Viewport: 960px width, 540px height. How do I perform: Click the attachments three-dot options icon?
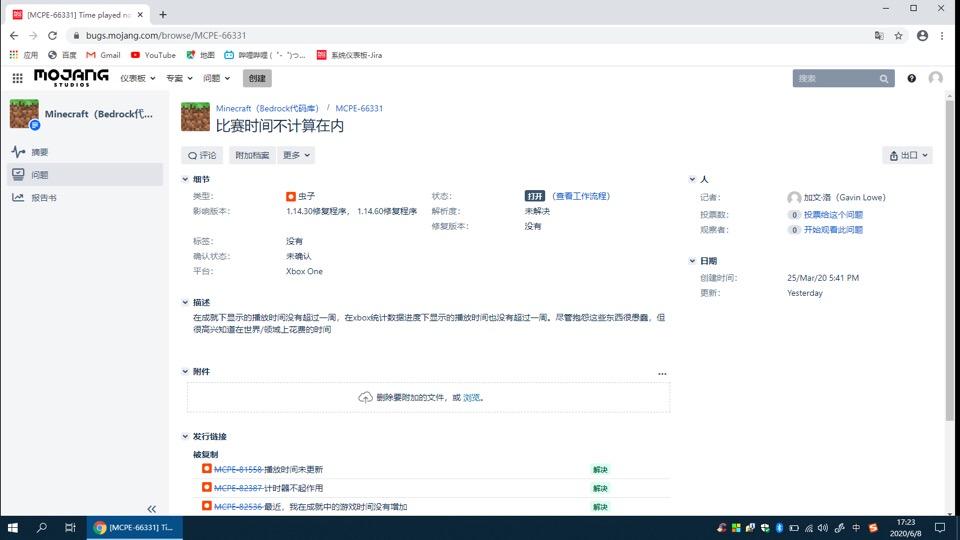[662, 373]
